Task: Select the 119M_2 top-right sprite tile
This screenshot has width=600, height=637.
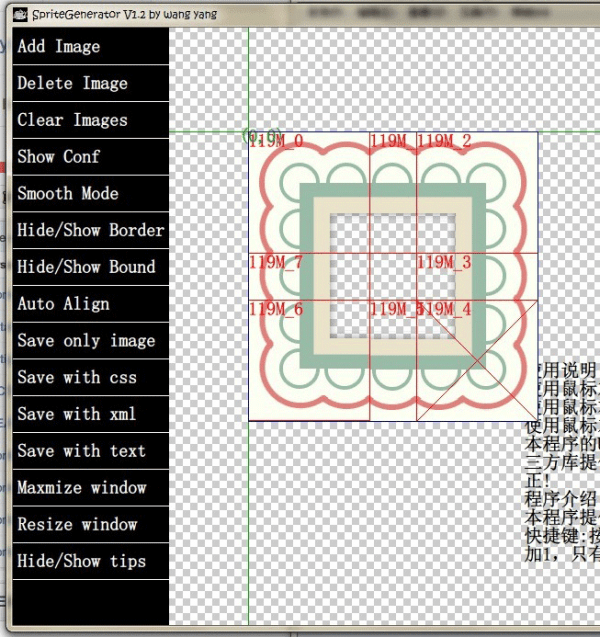Action: 477,192
